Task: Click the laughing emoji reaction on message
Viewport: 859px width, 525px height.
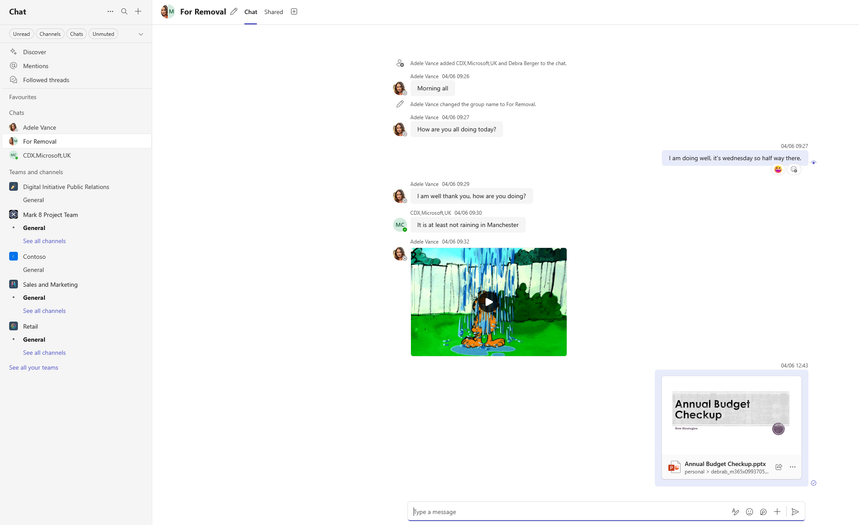Action: (778, 169)
